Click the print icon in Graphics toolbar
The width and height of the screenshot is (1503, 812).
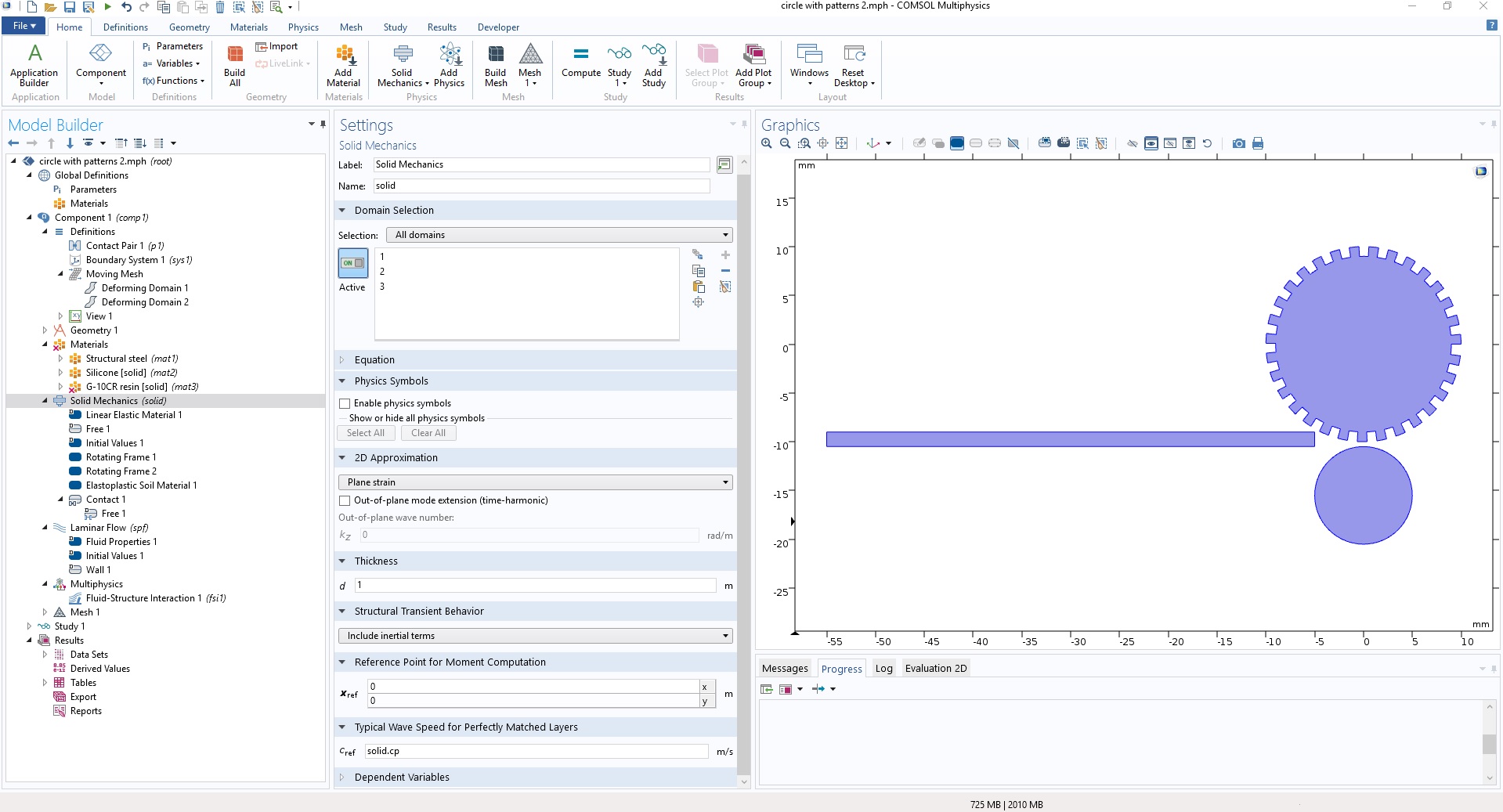pyautogui.click(x=1258, y=143)
